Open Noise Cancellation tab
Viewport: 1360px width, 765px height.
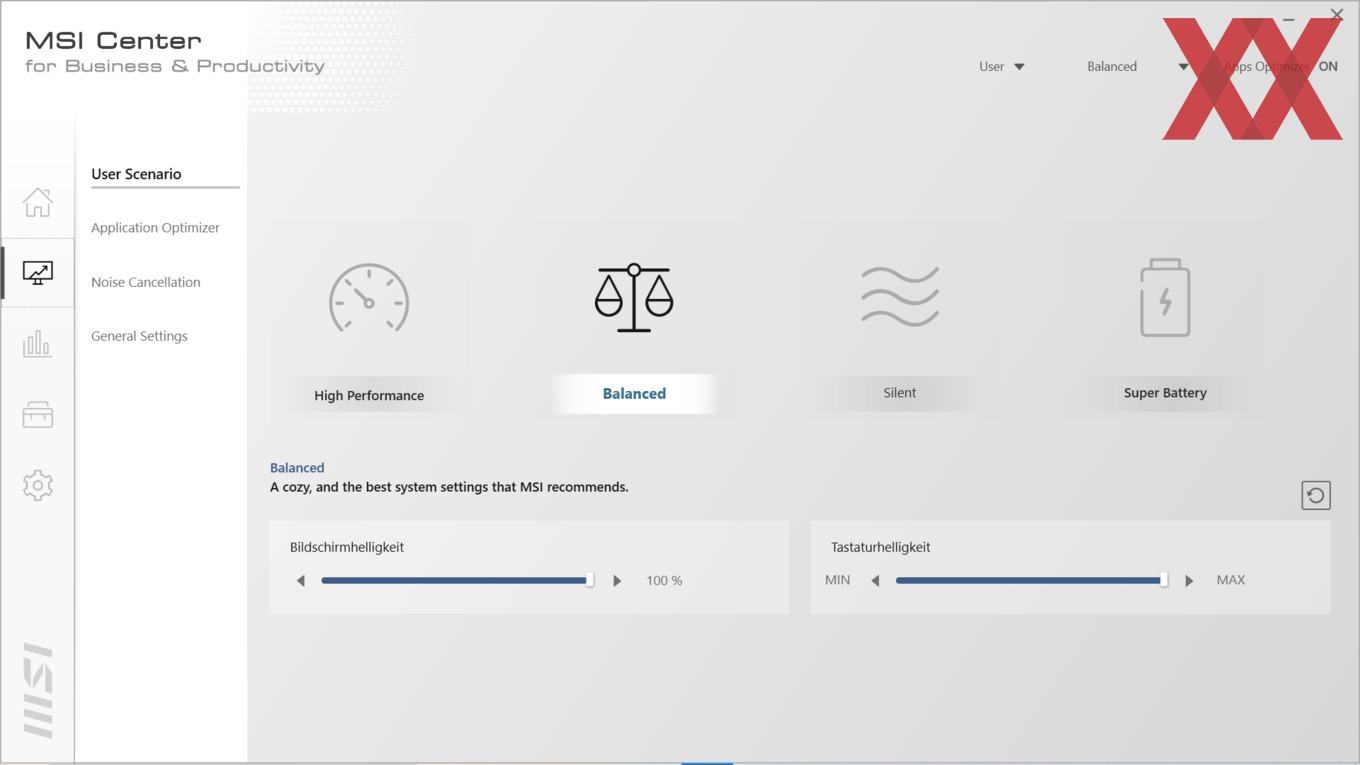pyautogui.click(x=146, y=282)
